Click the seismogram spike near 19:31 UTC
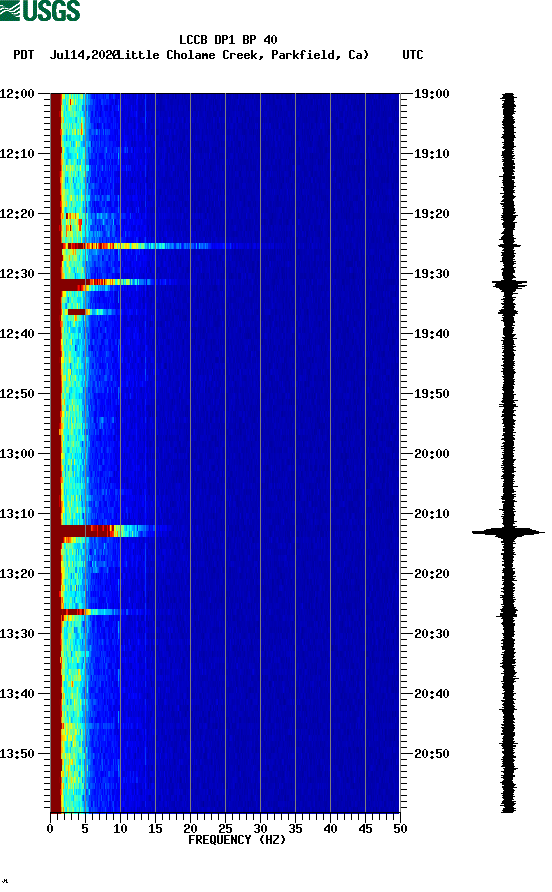The height and width of the screenshot is (892, 552). tap(509, 283)
